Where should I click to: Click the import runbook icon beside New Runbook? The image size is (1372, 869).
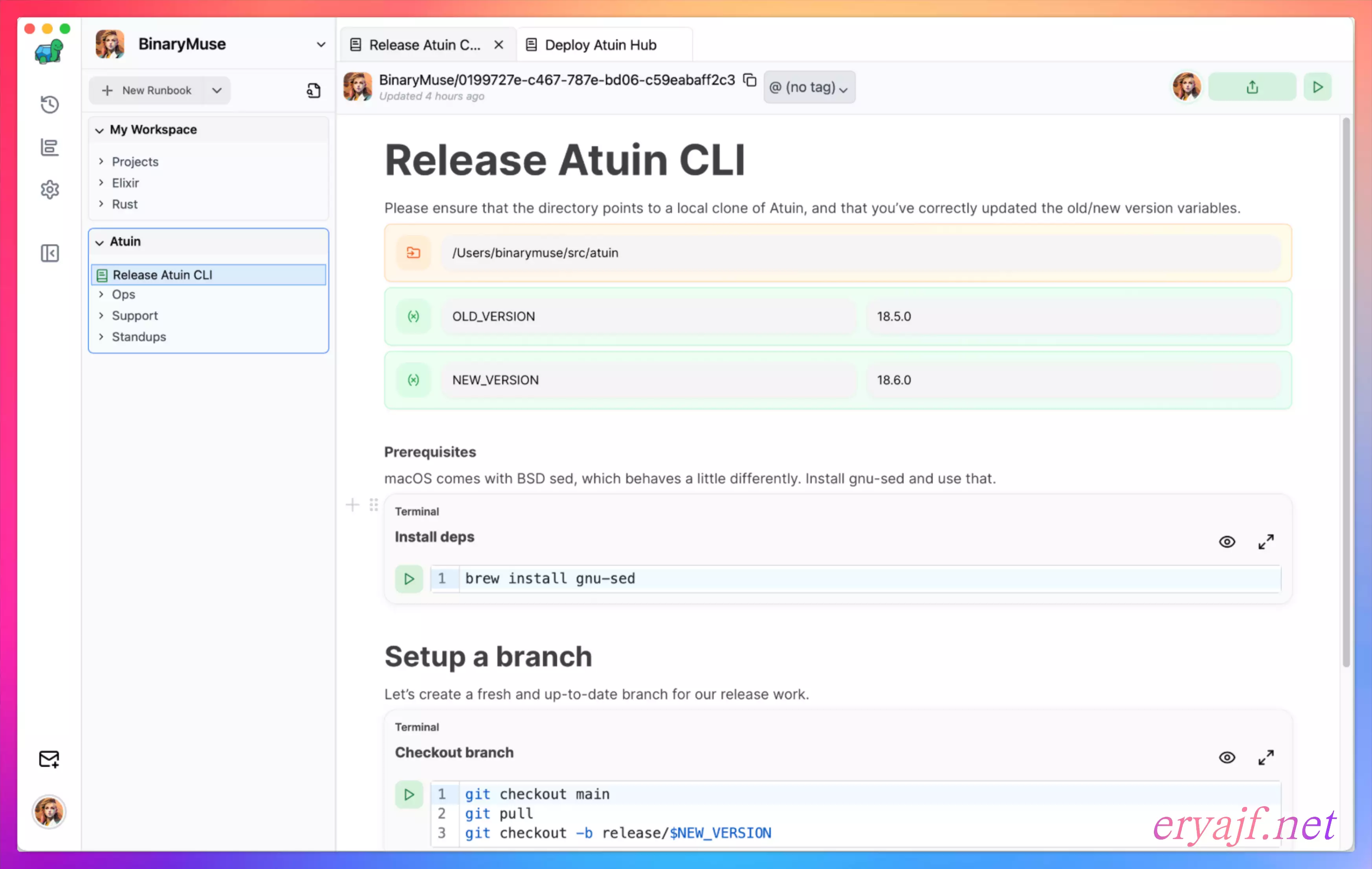click(314, 91)
